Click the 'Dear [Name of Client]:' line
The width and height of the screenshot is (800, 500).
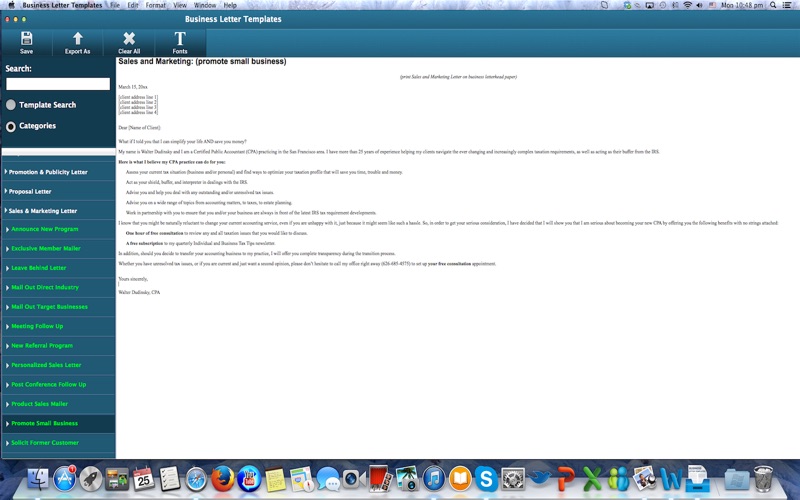click(139, 128)
